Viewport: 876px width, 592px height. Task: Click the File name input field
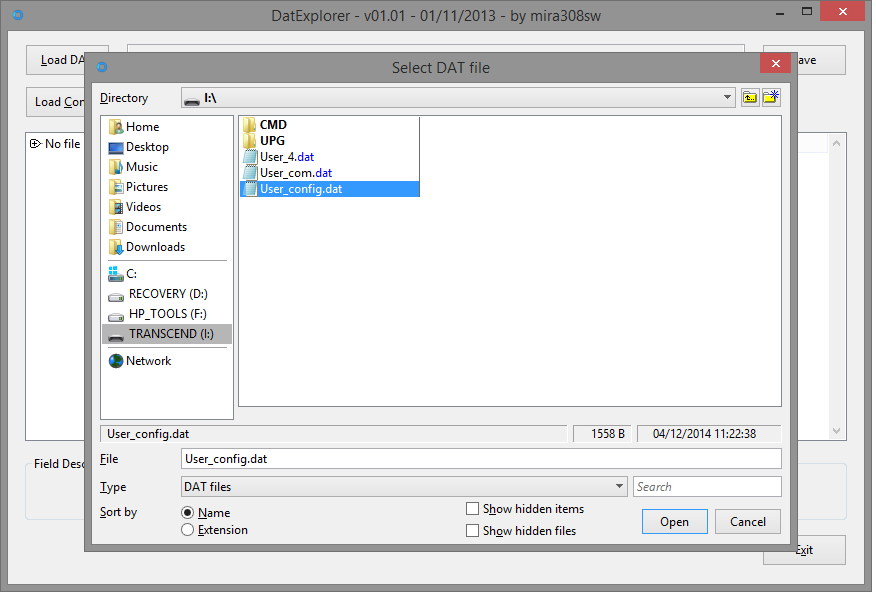[480, 459]
